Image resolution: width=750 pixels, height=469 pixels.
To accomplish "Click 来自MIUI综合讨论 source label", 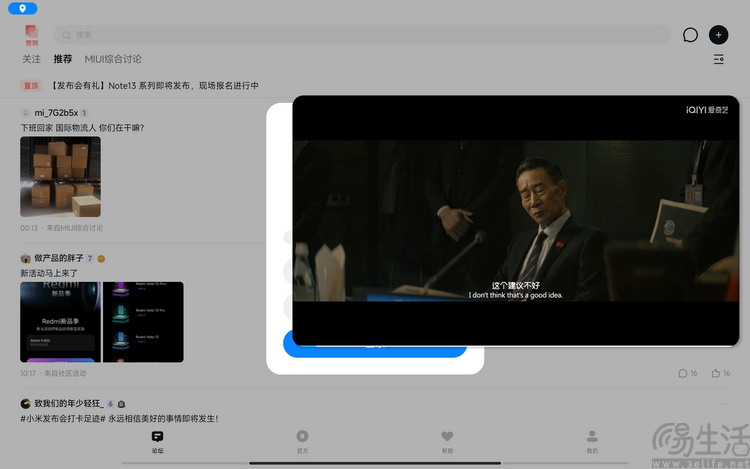I will [75, 228].
